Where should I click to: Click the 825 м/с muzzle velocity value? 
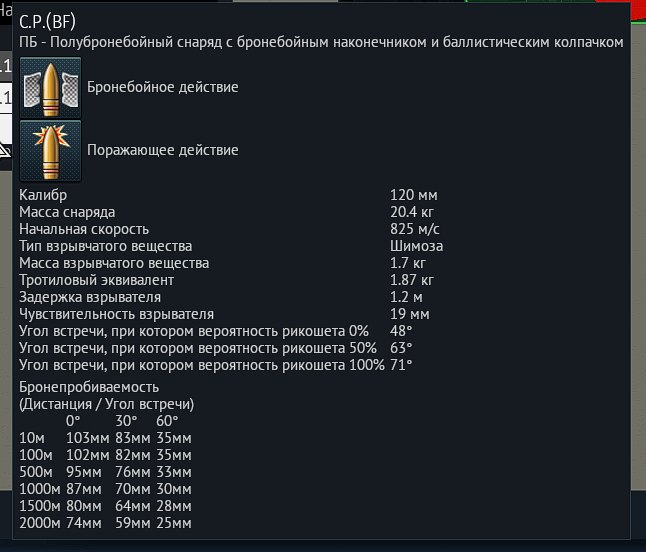tap(416, 229)
